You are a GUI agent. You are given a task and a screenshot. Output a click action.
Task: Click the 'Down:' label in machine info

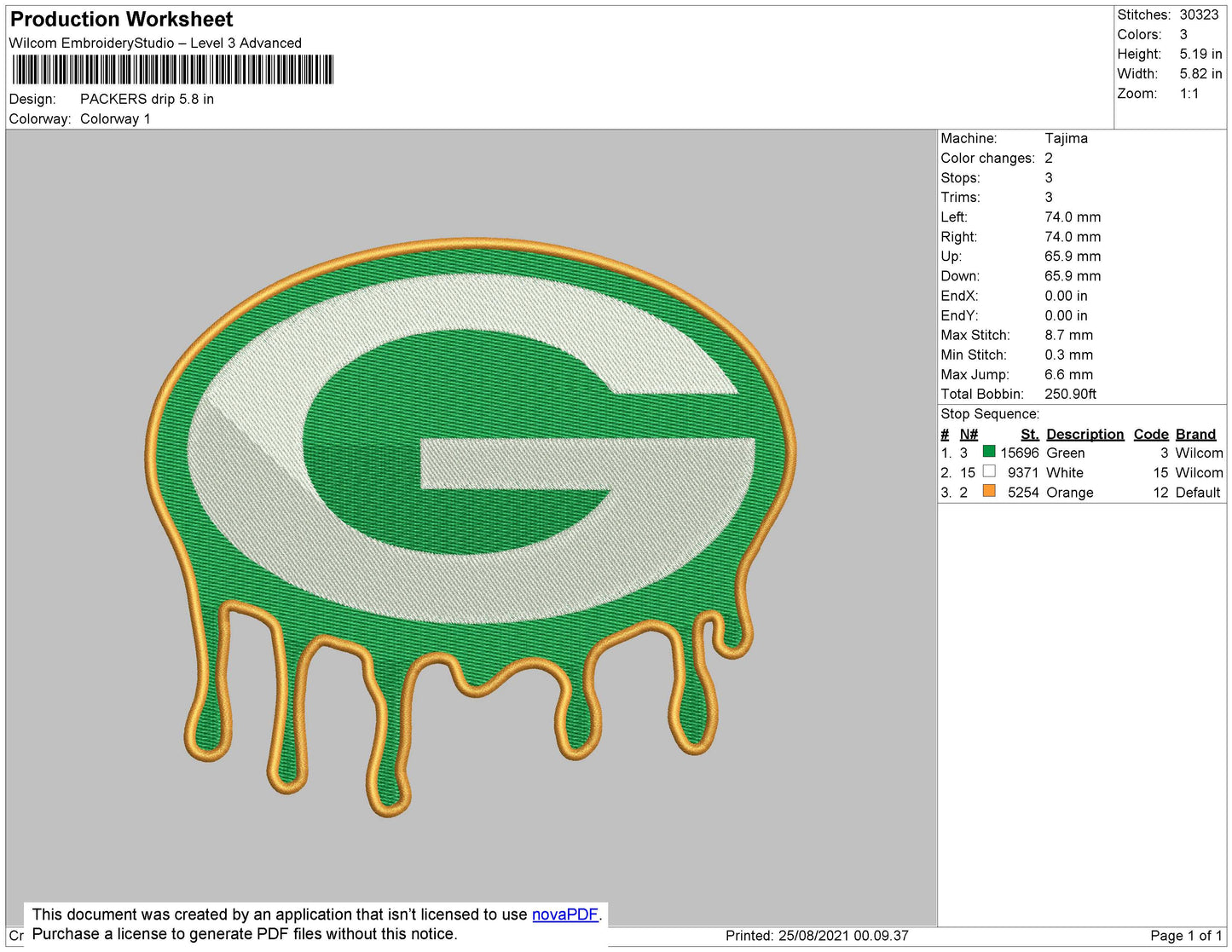(960, 276)
